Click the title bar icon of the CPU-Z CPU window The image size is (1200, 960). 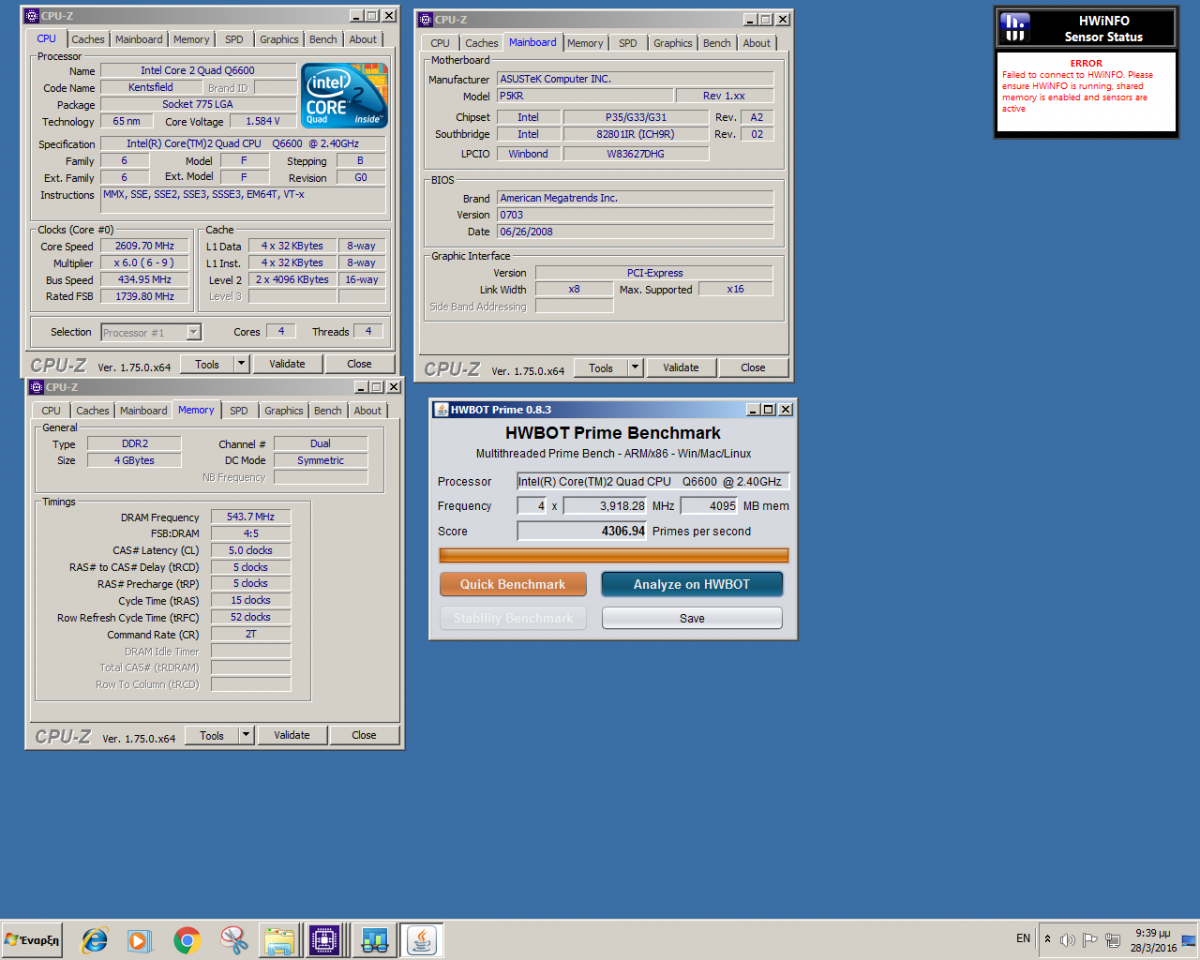click(x=32, y=16)
